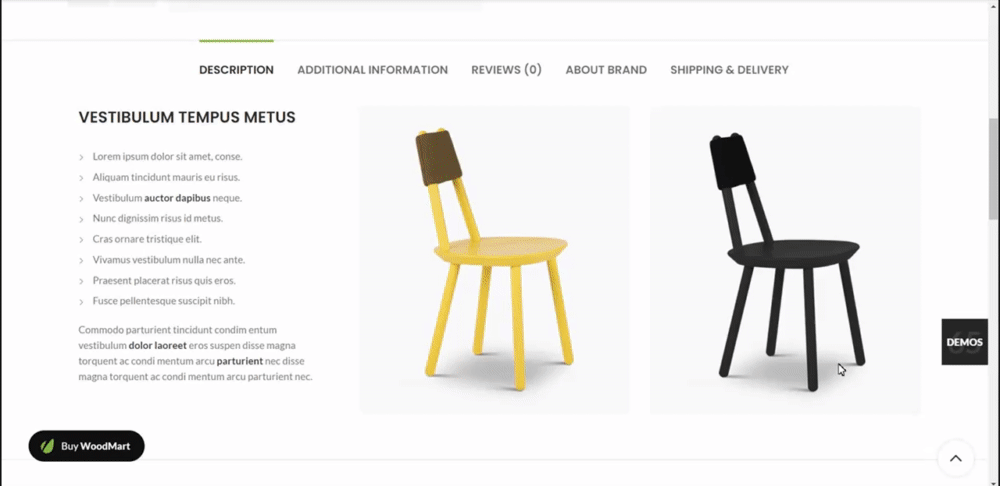Click the bold 'auctor dapibus' text
The image size is (1000, 486).
[x=177, y=198]
